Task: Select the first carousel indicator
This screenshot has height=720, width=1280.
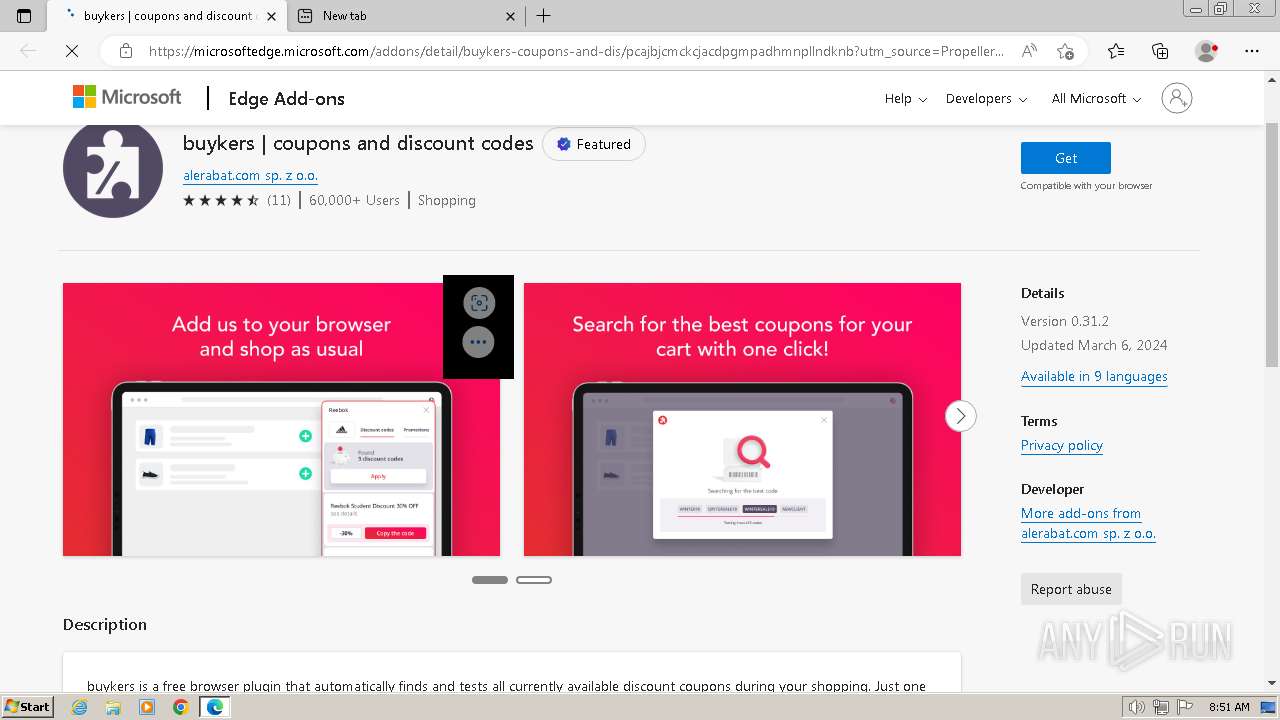Action: (490, 580)
